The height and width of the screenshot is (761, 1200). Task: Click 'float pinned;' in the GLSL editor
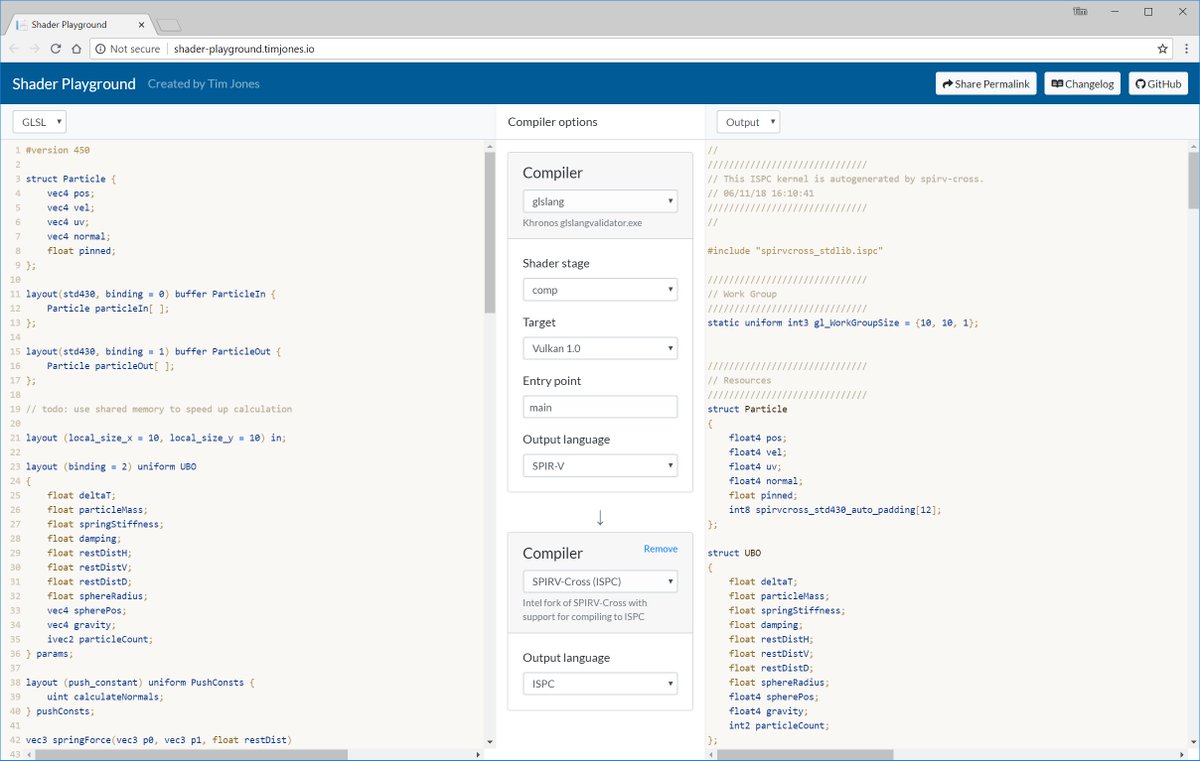tap(81, 251)
